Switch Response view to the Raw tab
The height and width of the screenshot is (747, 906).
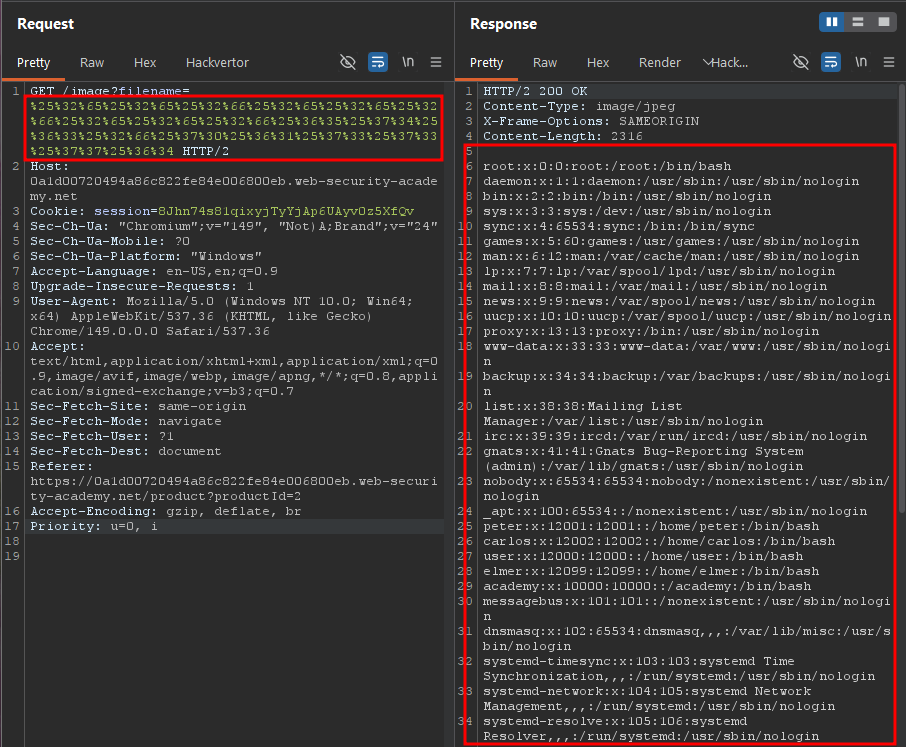(545, 62)
